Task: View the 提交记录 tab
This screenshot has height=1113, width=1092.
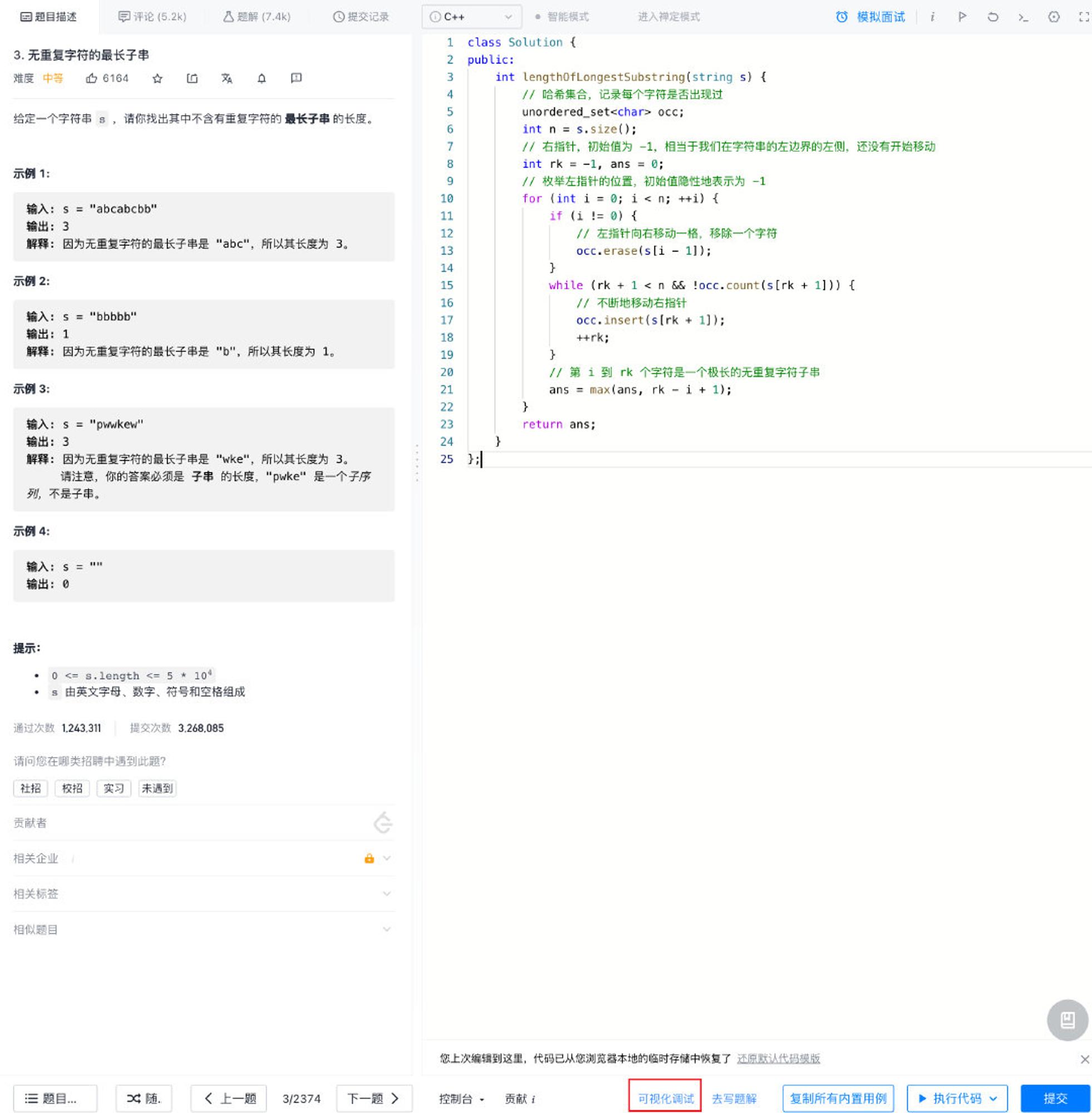Action: 361,17
